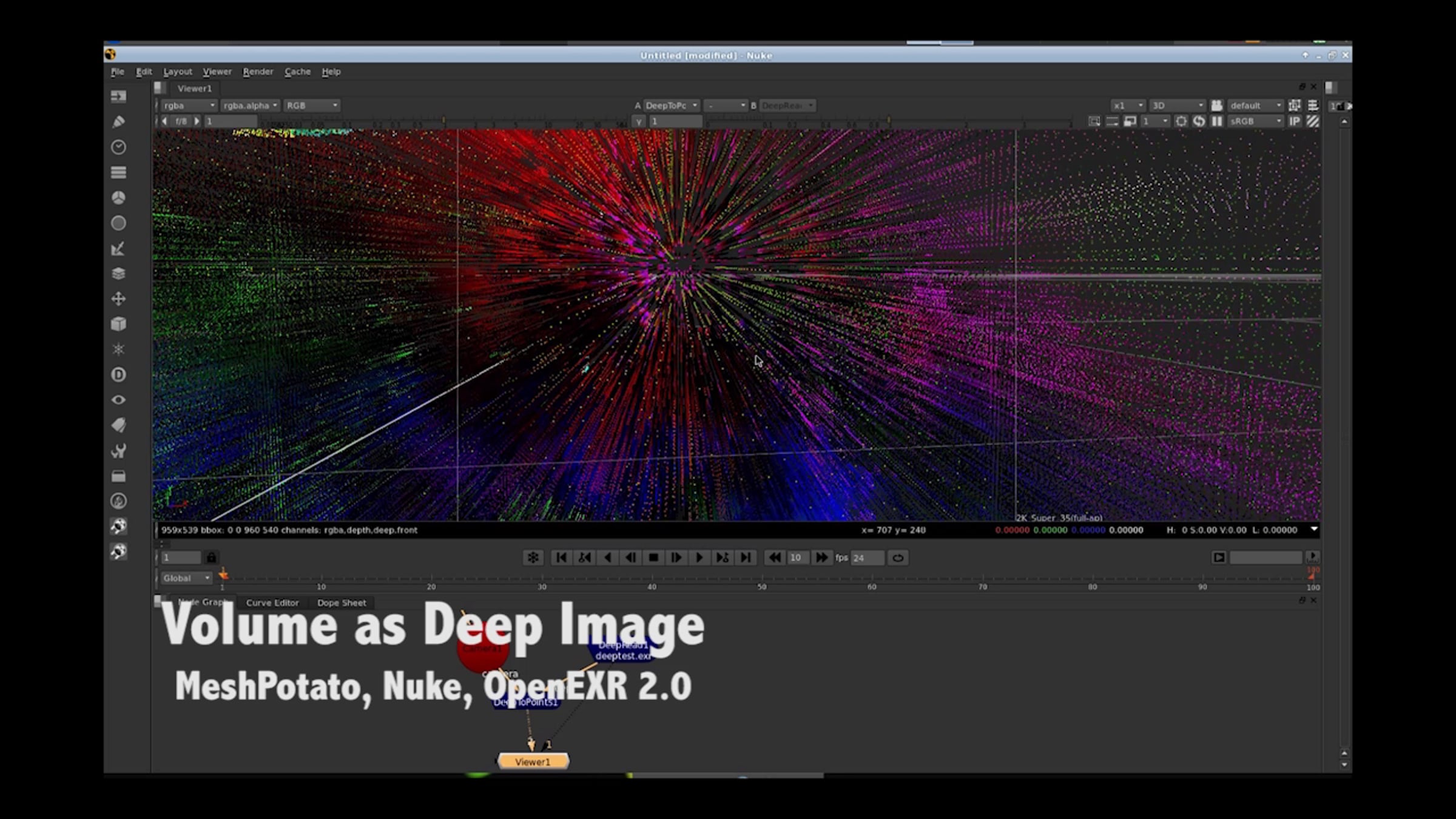Stop playback
The width and height of the screenshot is (1456, 819).
tap(653, 558)
